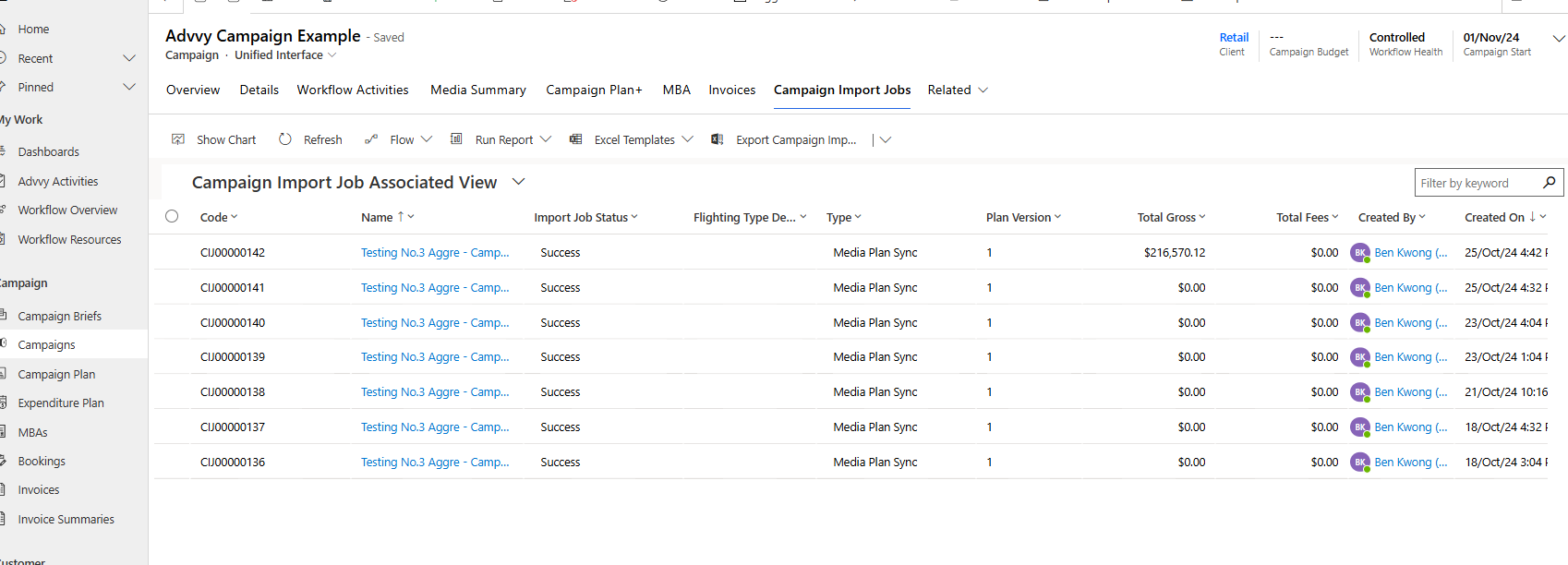Screen dimensions: 1568x565
Task: Expand the Recent section in sidebar
Action: (129, 58)
